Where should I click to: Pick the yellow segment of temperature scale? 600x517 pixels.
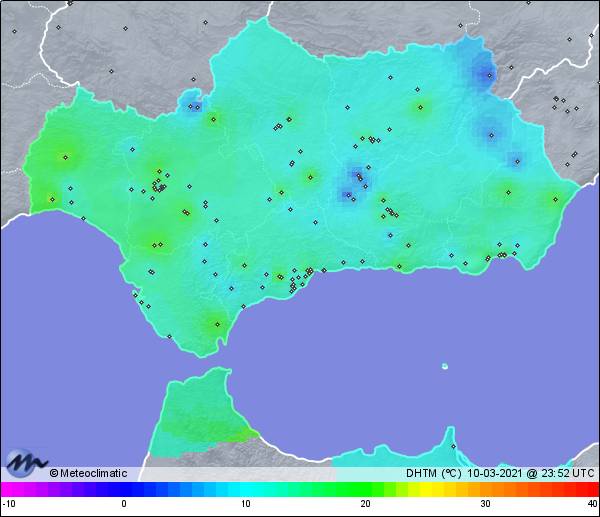426,489
